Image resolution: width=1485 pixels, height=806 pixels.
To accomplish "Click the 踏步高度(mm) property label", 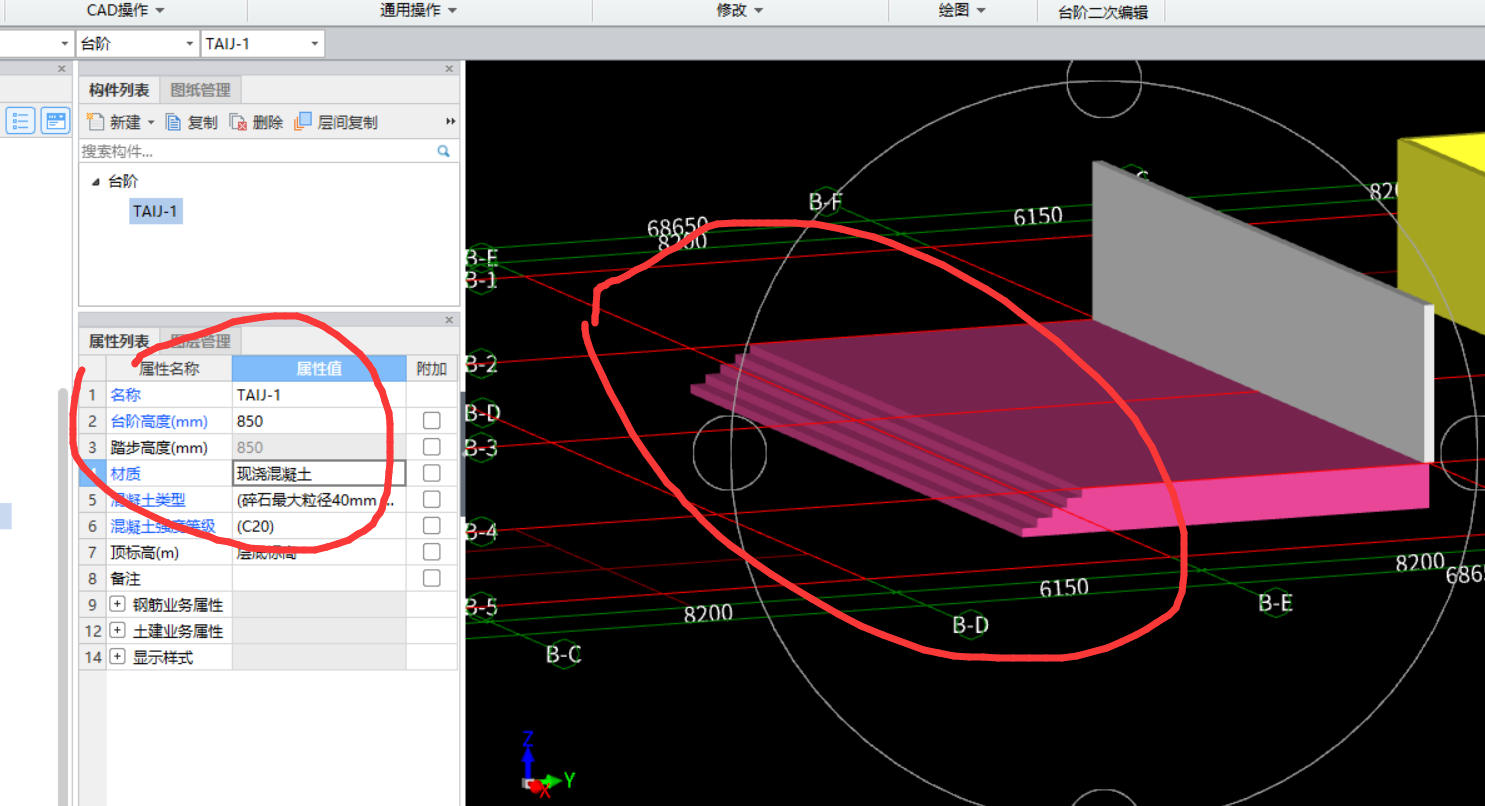I will (159, 447).
